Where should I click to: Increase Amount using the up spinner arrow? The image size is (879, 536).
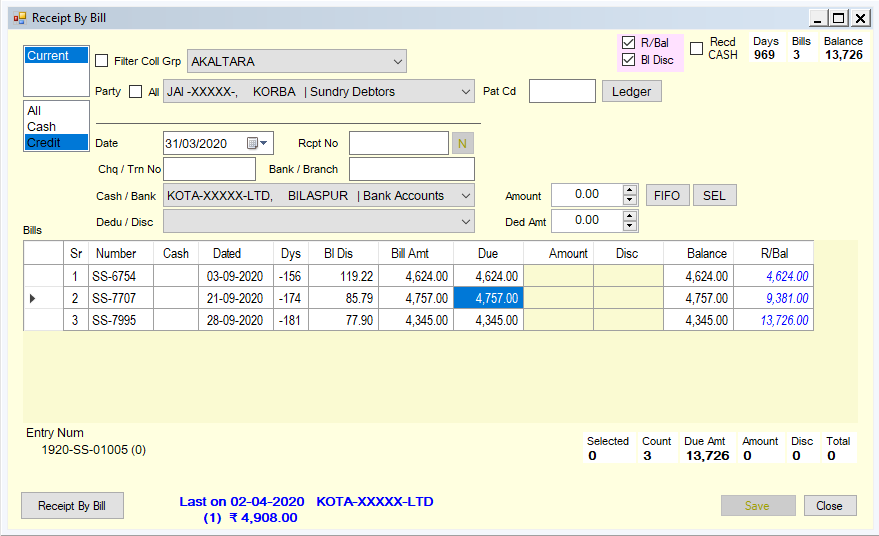(630, 190)
